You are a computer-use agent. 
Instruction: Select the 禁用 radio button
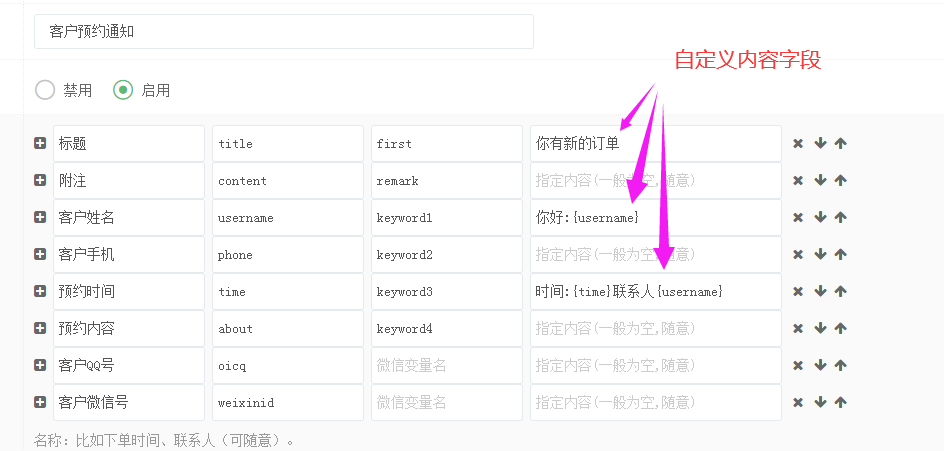point(45,90)
